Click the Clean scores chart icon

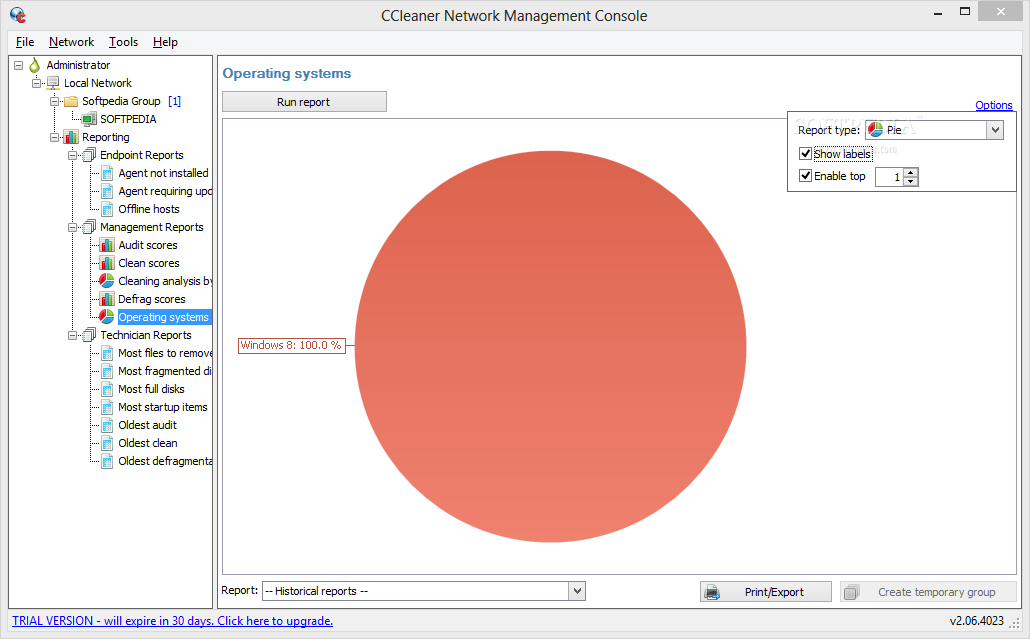click(x=107, y=263)
